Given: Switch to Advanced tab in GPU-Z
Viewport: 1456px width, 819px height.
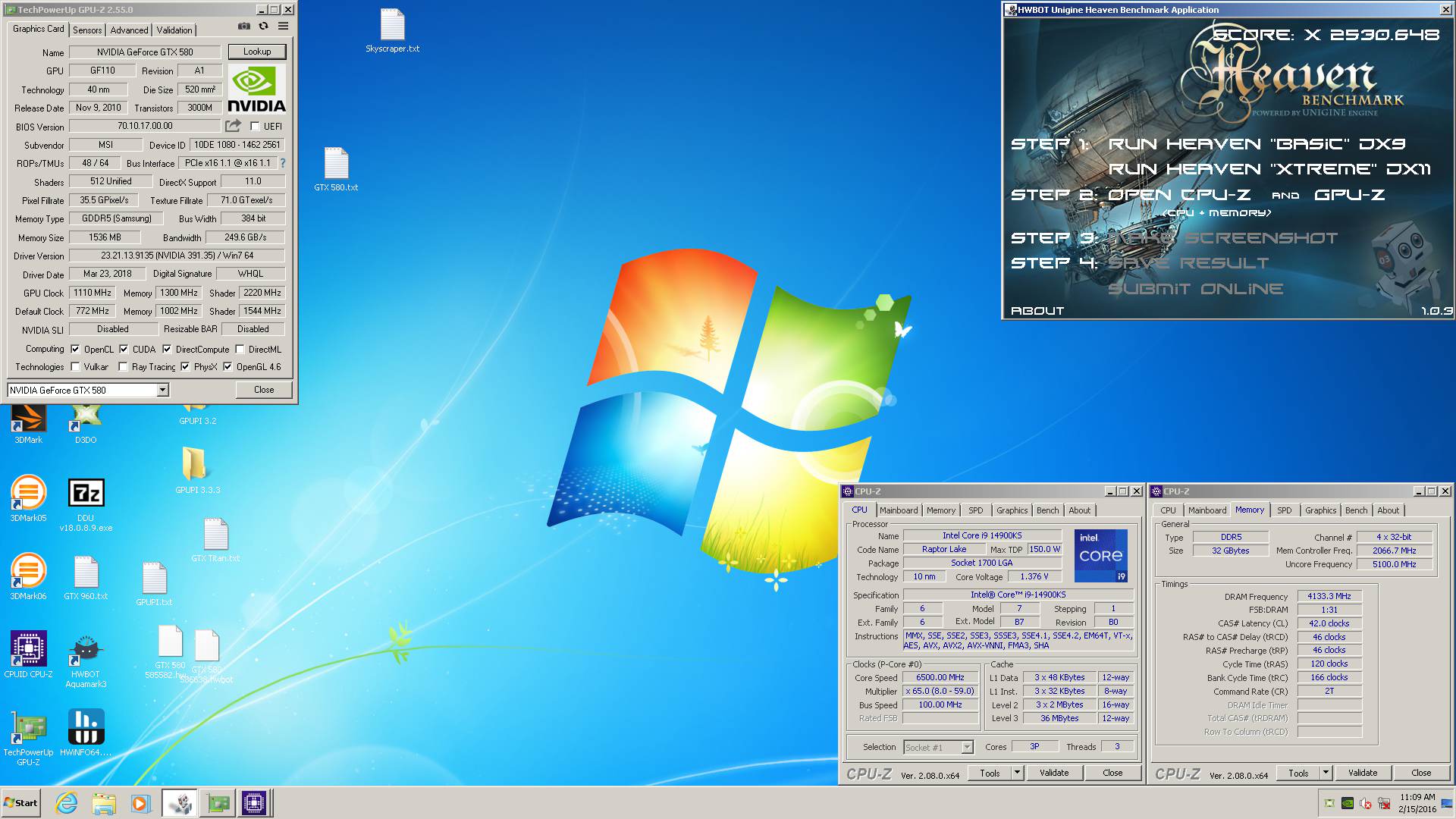Looking at the screenshot, I should pyautogui.click(x=129, y=30).
